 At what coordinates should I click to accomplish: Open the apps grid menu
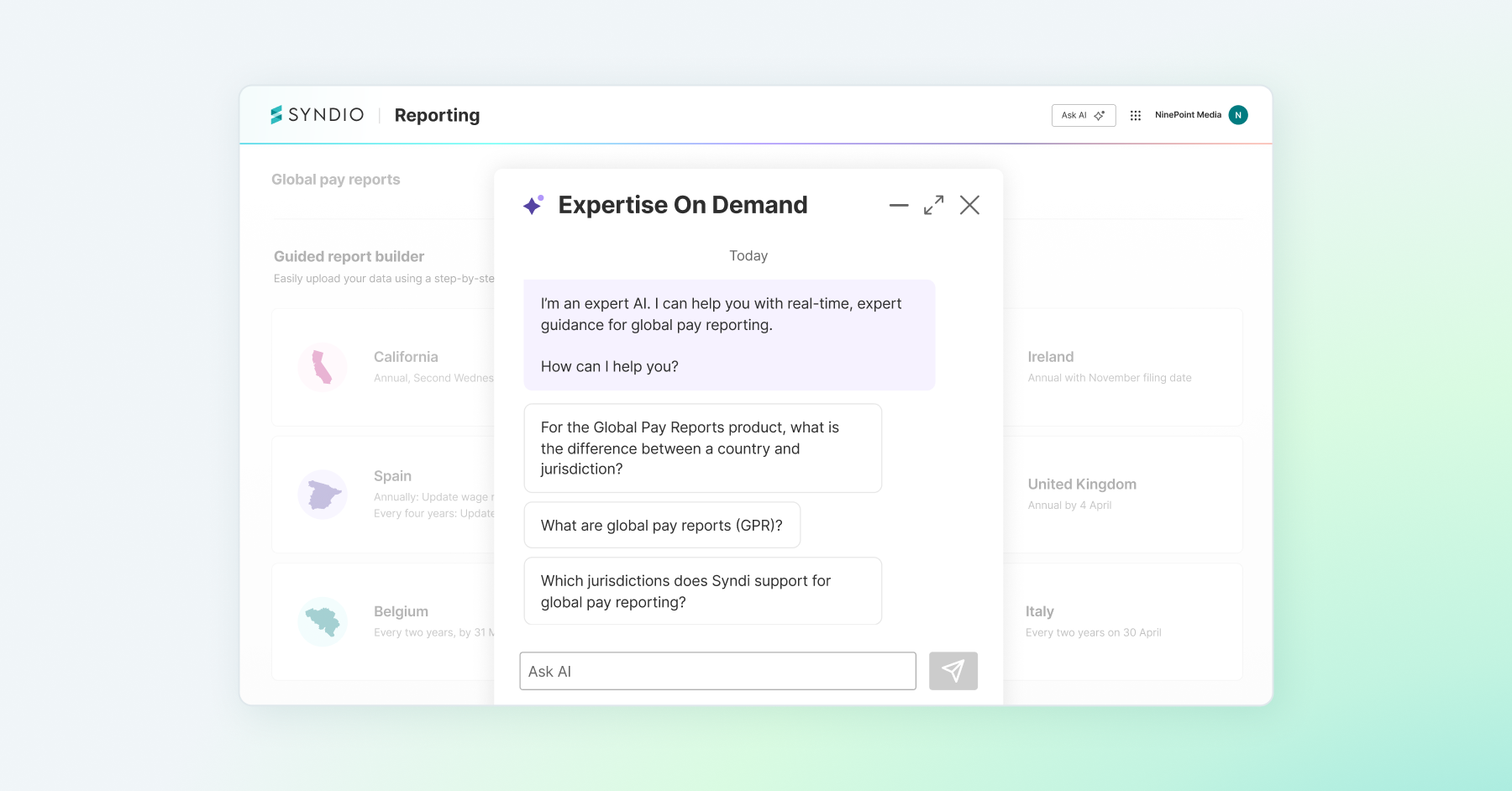coord(1135,116)
